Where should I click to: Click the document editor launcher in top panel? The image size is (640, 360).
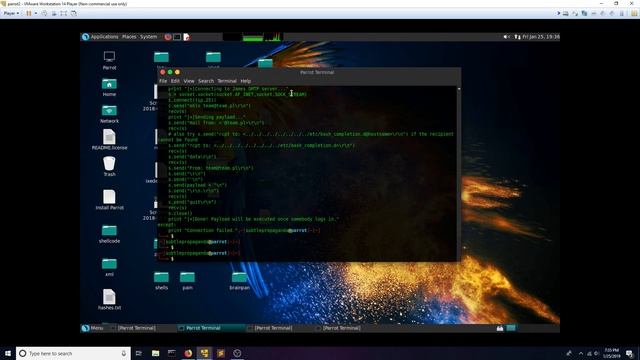pos(187,37)
